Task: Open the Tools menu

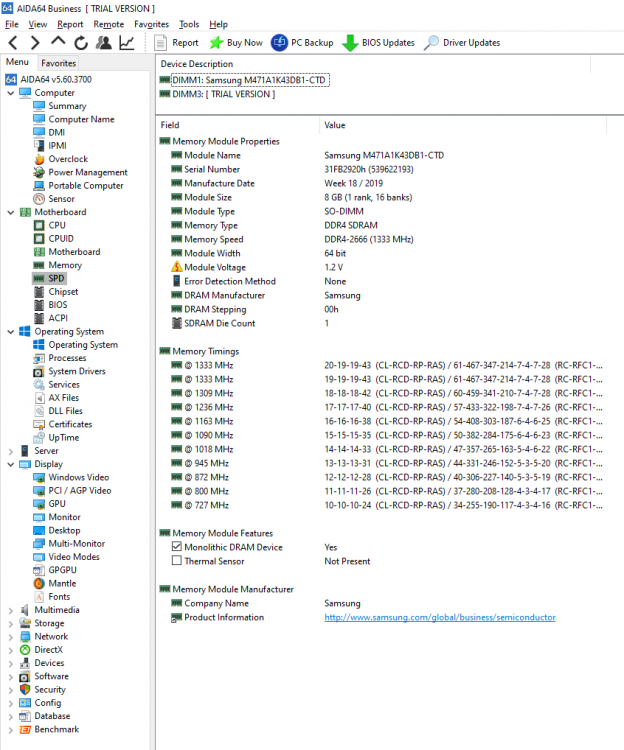Action: pos(189,24)
